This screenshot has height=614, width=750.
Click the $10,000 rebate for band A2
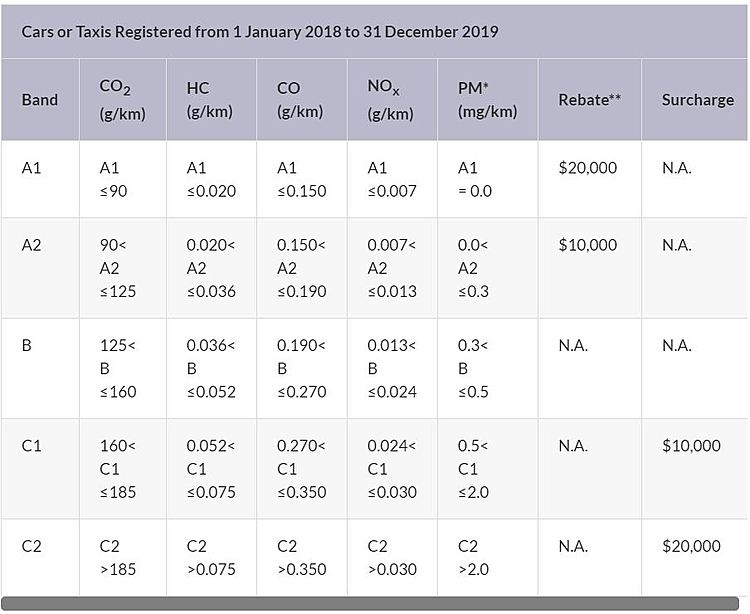tap(588, 245)
